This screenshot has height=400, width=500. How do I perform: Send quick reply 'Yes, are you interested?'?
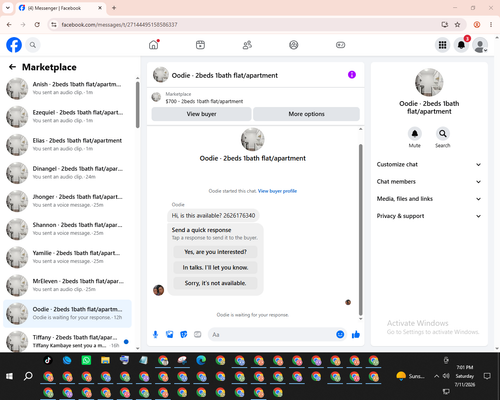(215, 252)
